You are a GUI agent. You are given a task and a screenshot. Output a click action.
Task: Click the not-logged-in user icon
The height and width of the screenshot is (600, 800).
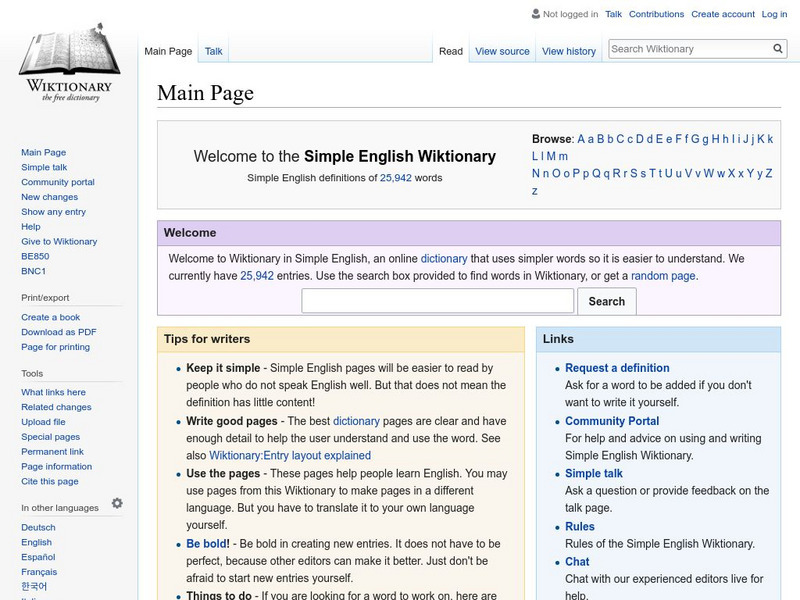[x=535, y=15]
